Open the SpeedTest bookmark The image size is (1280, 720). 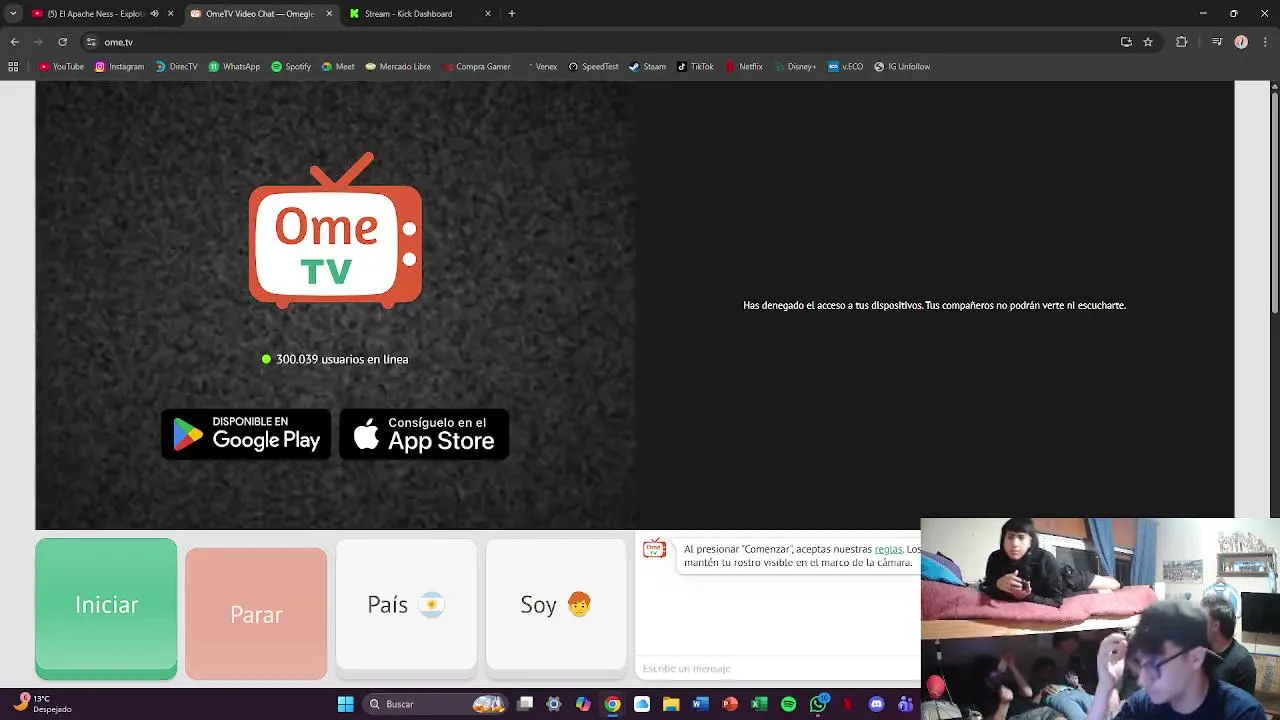coord(593,67)
